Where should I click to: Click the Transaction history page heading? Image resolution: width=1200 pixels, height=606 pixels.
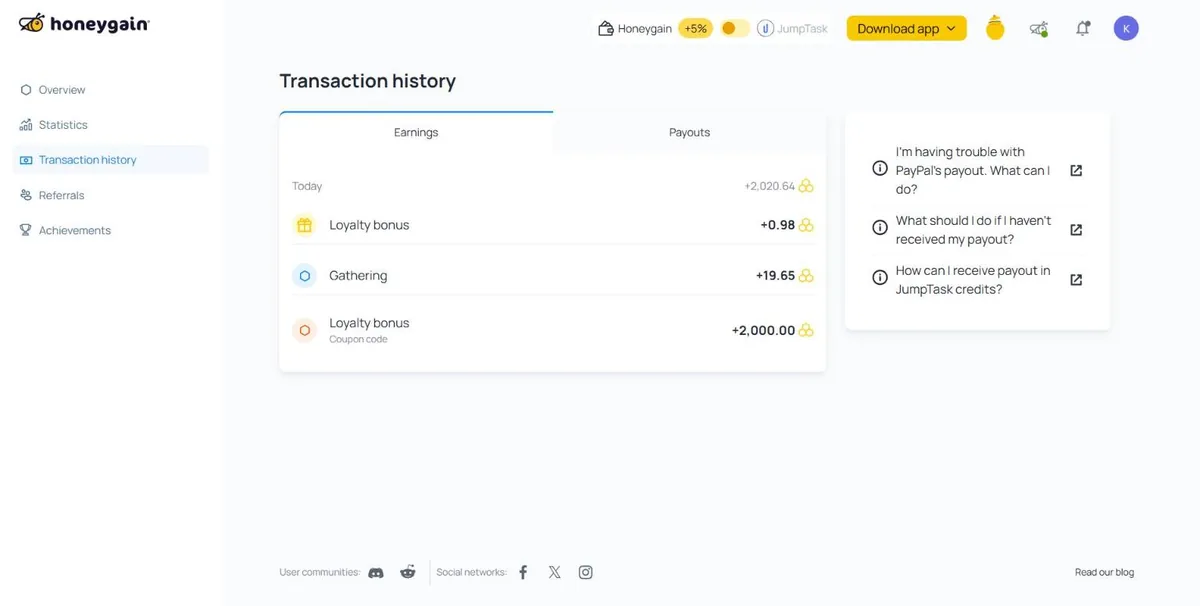367,81
